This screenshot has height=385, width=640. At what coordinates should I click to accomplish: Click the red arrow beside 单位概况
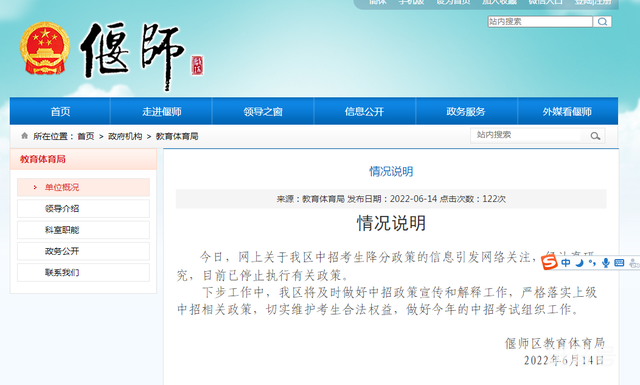[x=35, y=187]
